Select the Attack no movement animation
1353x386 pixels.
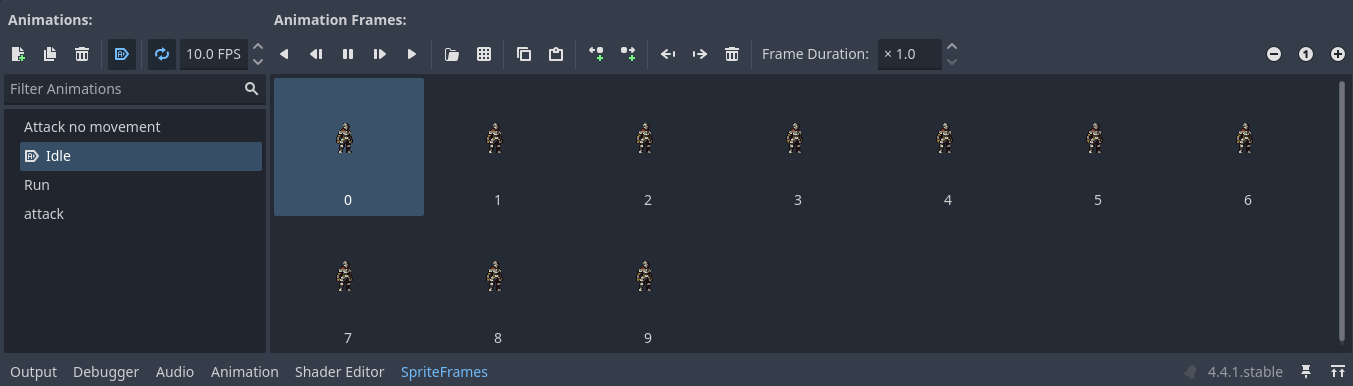[x=141, y=127]
